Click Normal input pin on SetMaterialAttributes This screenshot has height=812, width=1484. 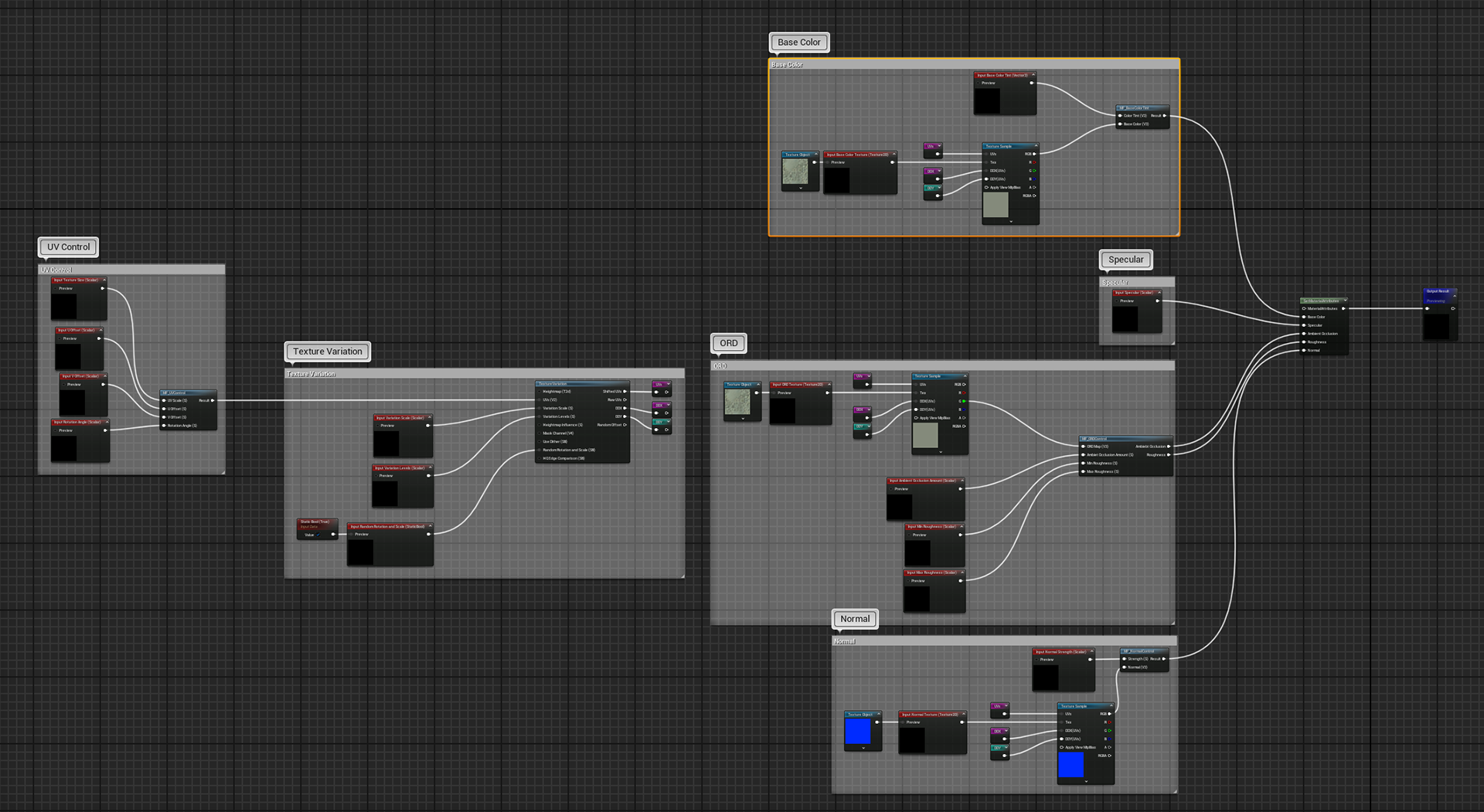1304,351
